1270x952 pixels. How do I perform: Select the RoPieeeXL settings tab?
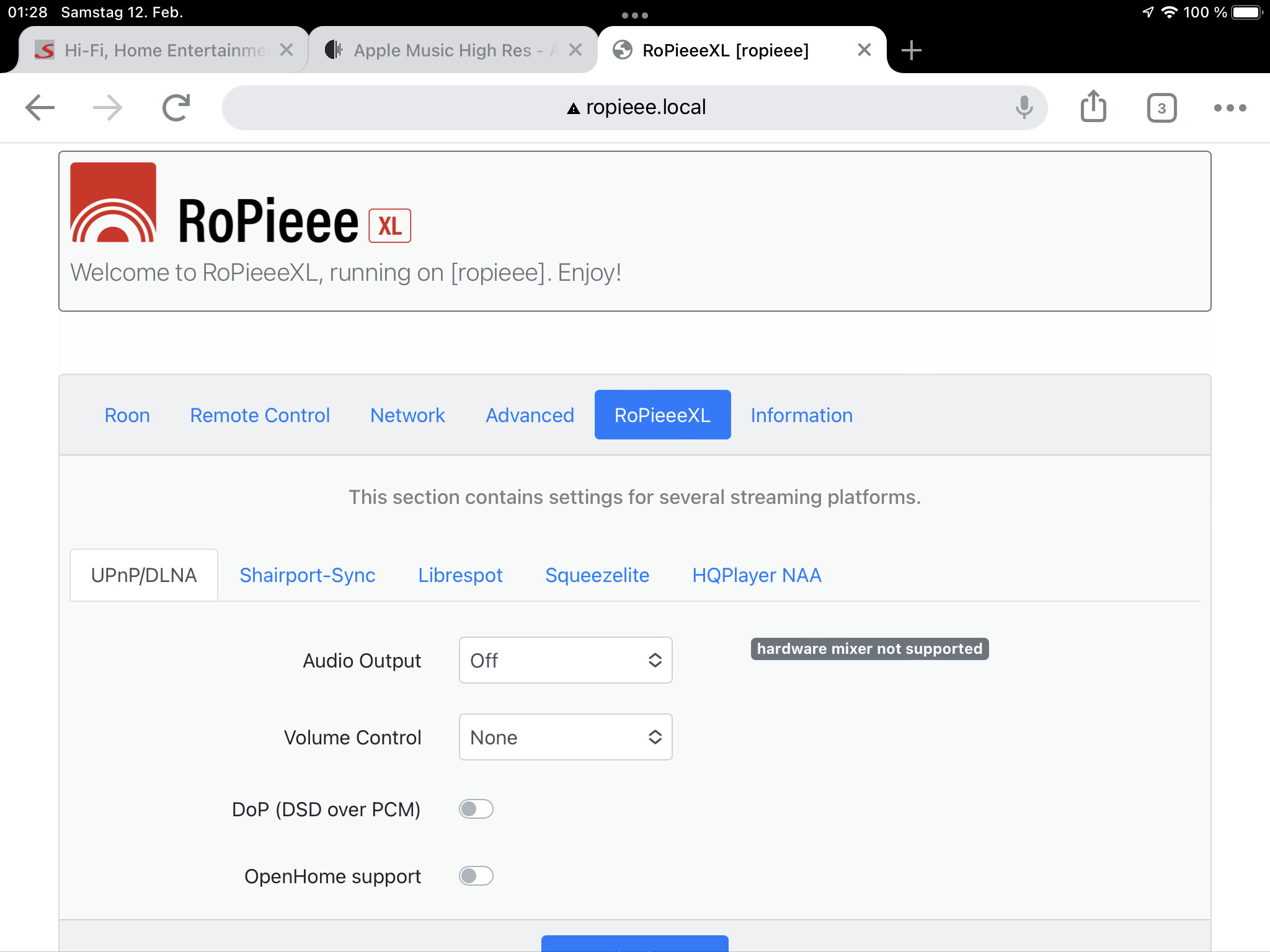tap(662, 415)
